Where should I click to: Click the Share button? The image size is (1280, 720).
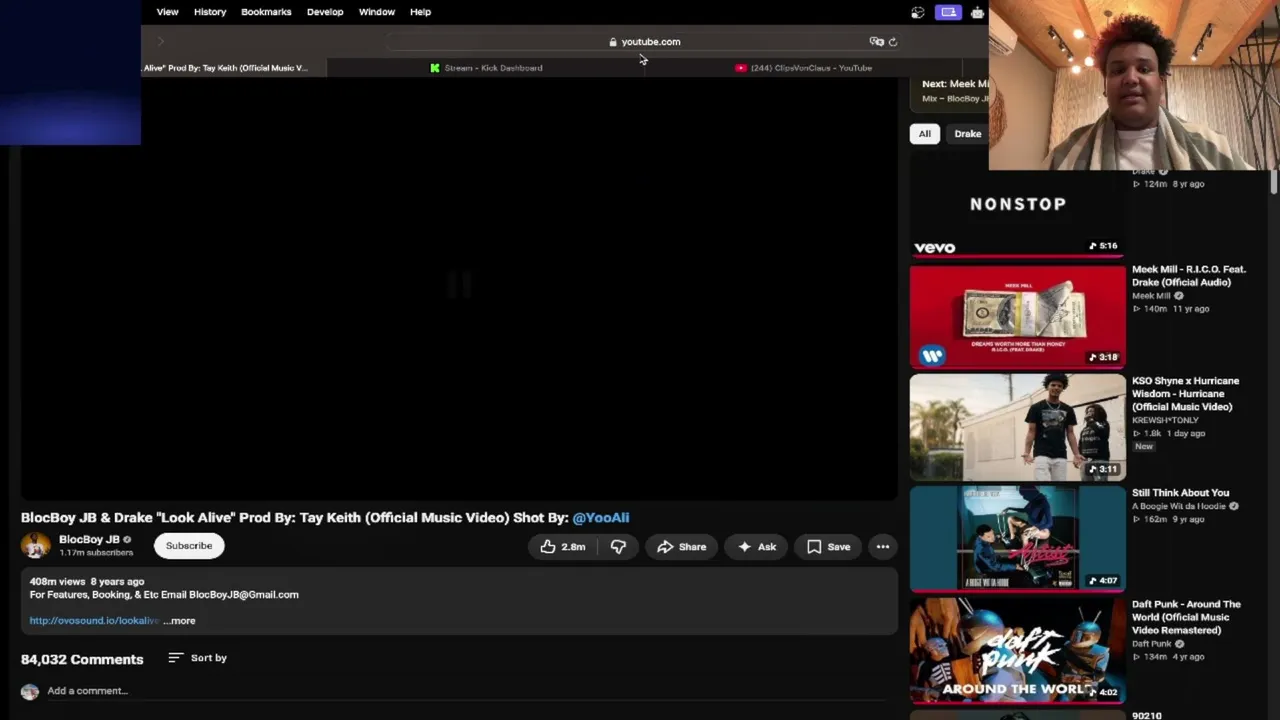point(681,547)
